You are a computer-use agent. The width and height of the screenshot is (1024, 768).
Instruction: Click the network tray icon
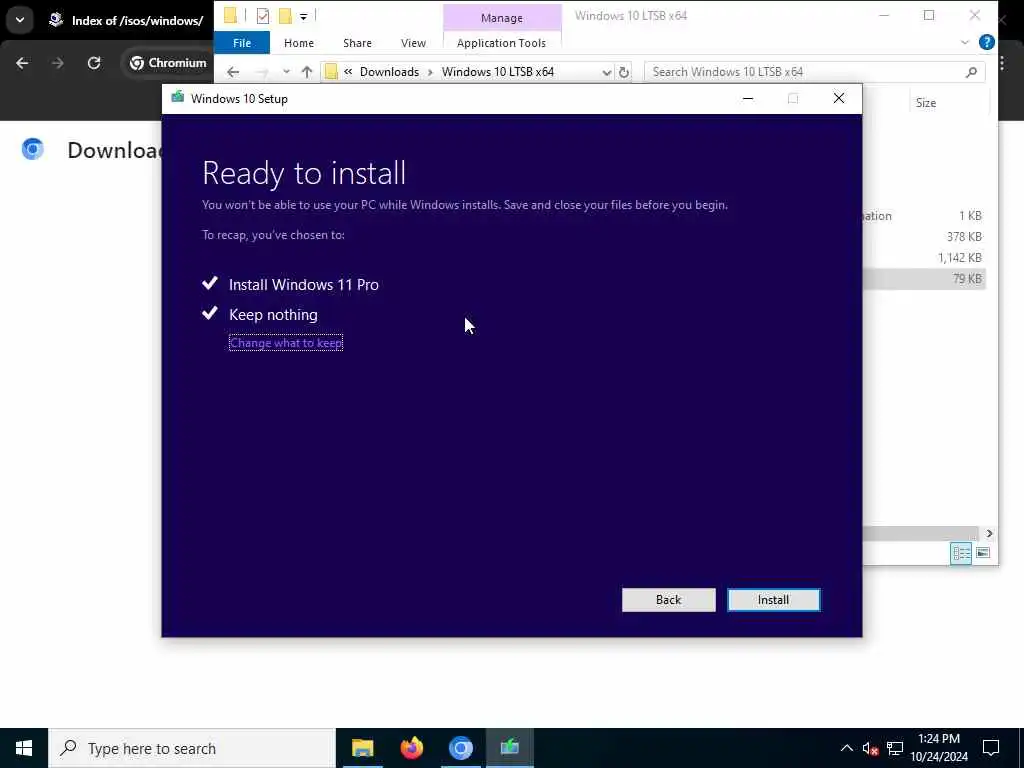[x=895, y=748]
